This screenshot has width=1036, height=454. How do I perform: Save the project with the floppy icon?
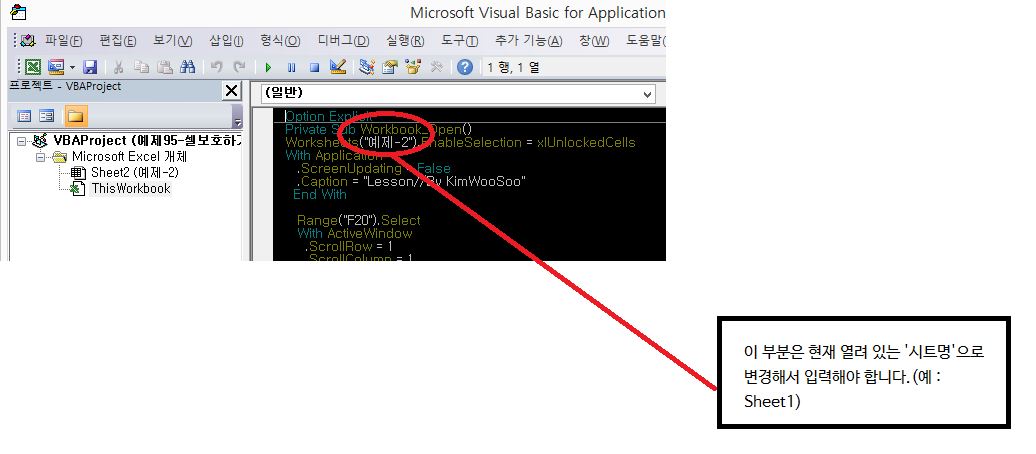tap(90, 67)
